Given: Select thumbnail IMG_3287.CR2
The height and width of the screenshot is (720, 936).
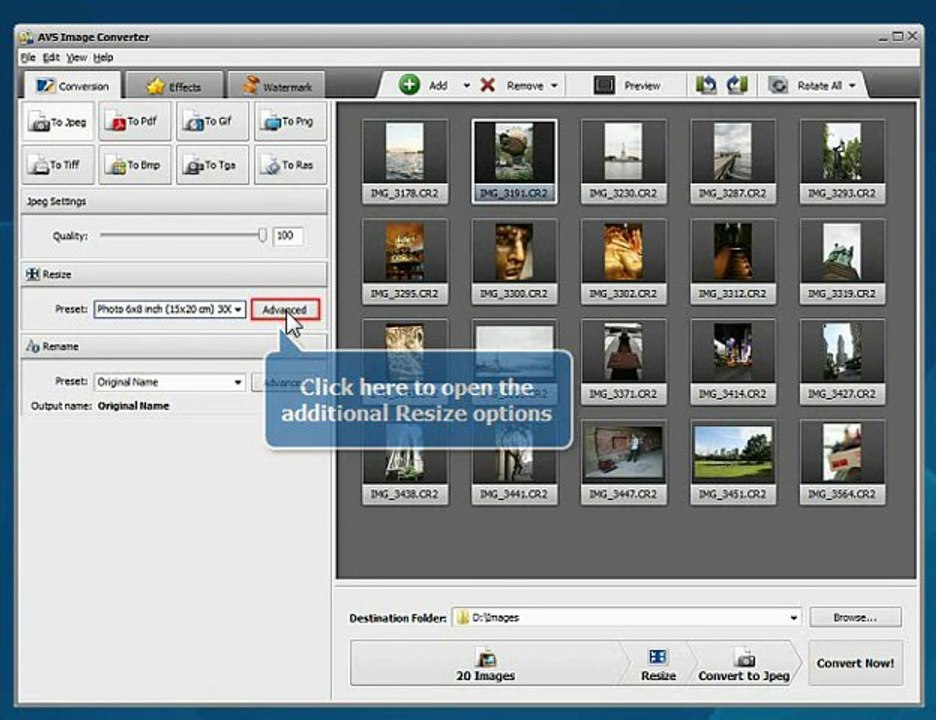Looking at the screenshot, I should (x=732, y=161).
